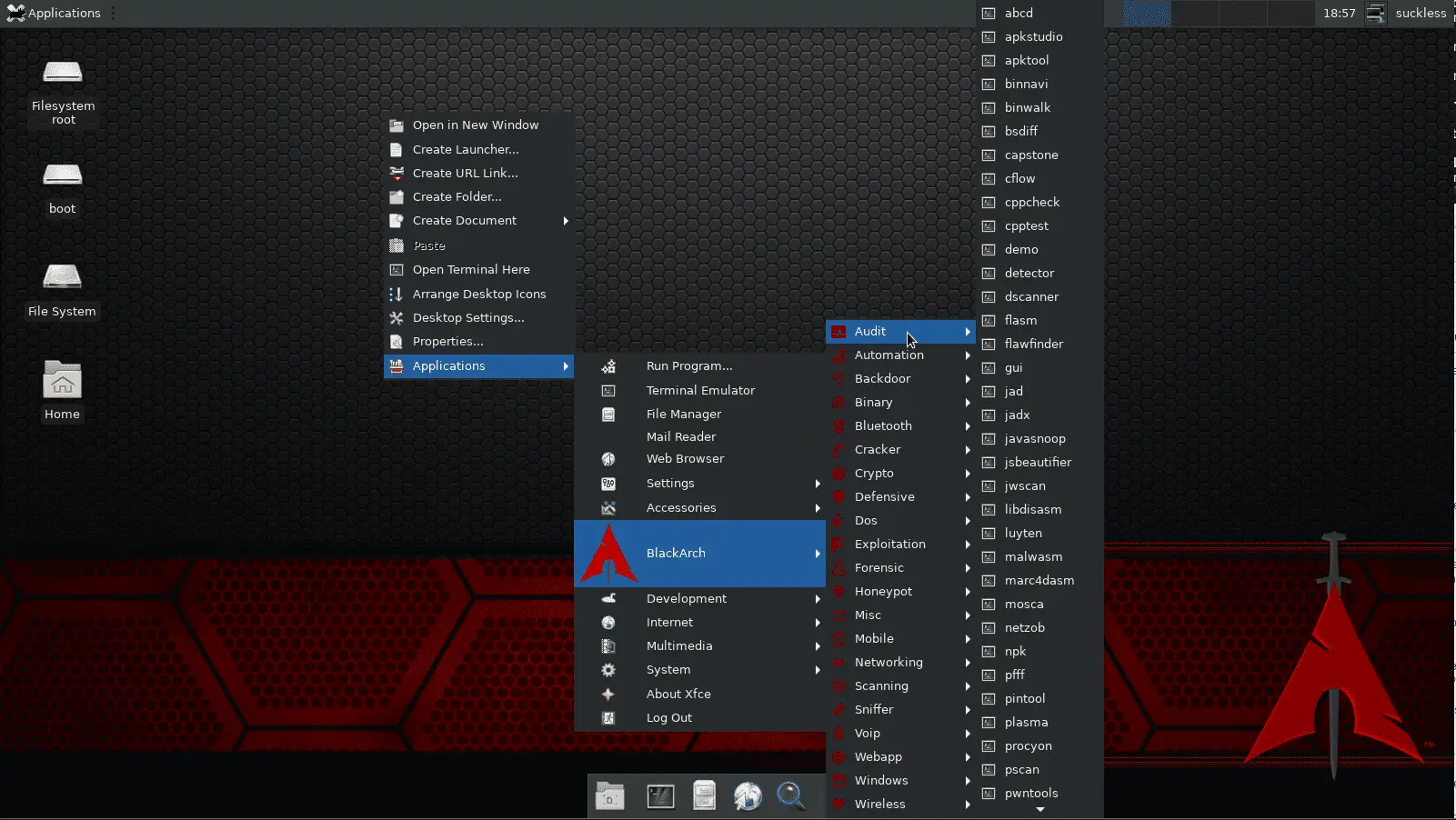Open the Filesystem root desktop icon

[63, 91]
